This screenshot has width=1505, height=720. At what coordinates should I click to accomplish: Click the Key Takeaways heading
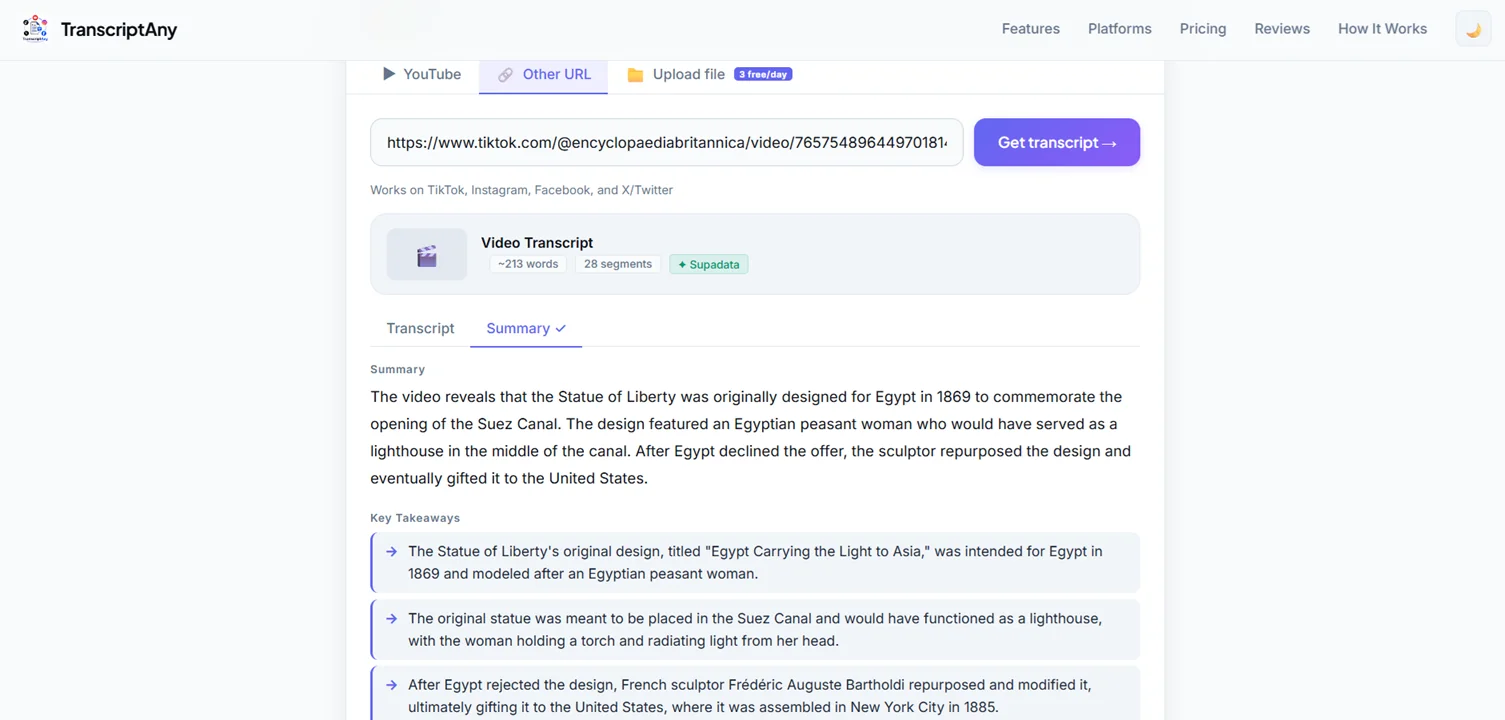click(415, 518)
